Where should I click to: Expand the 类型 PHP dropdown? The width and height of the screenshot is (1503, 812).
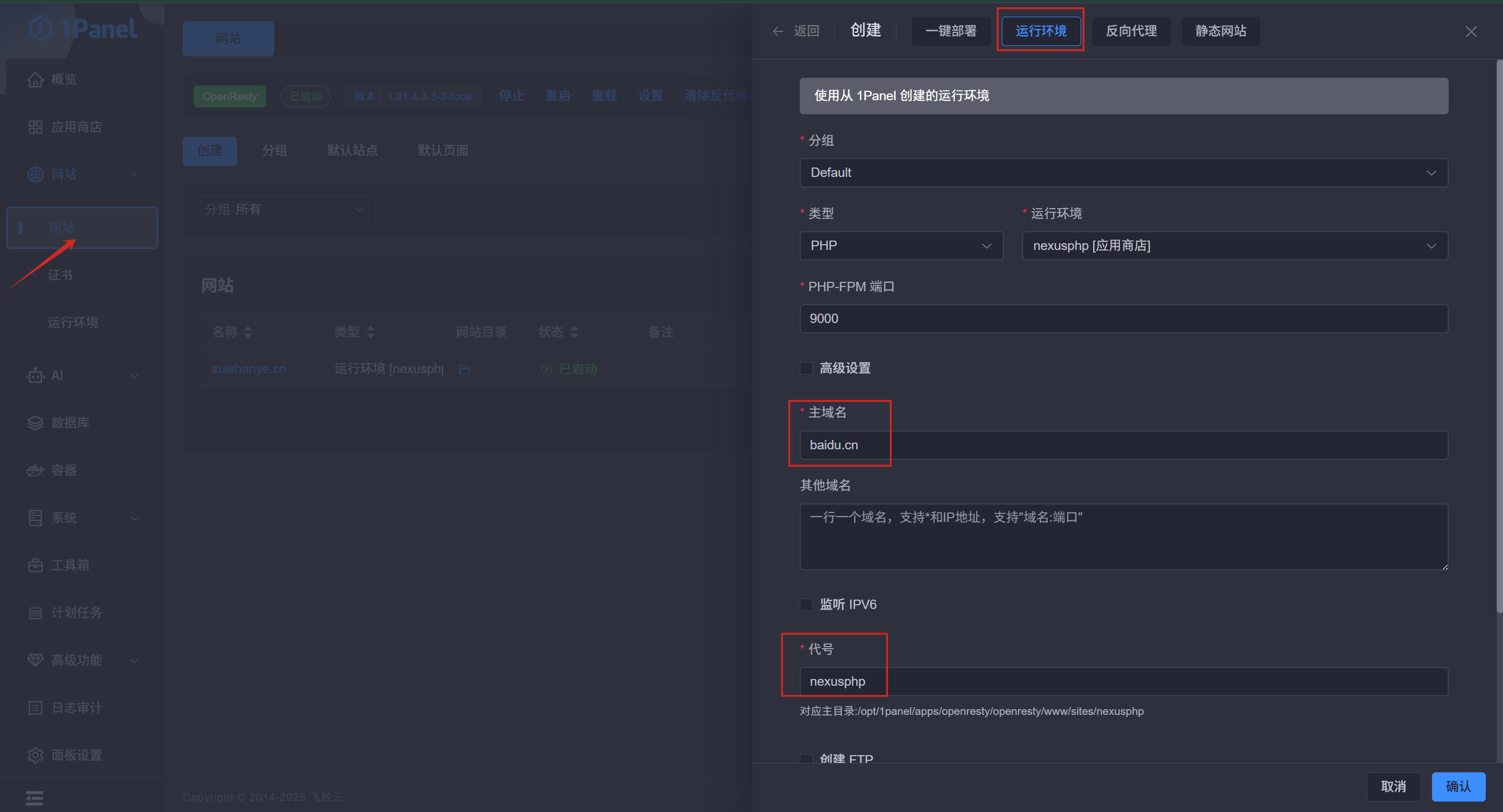point(901,246)
